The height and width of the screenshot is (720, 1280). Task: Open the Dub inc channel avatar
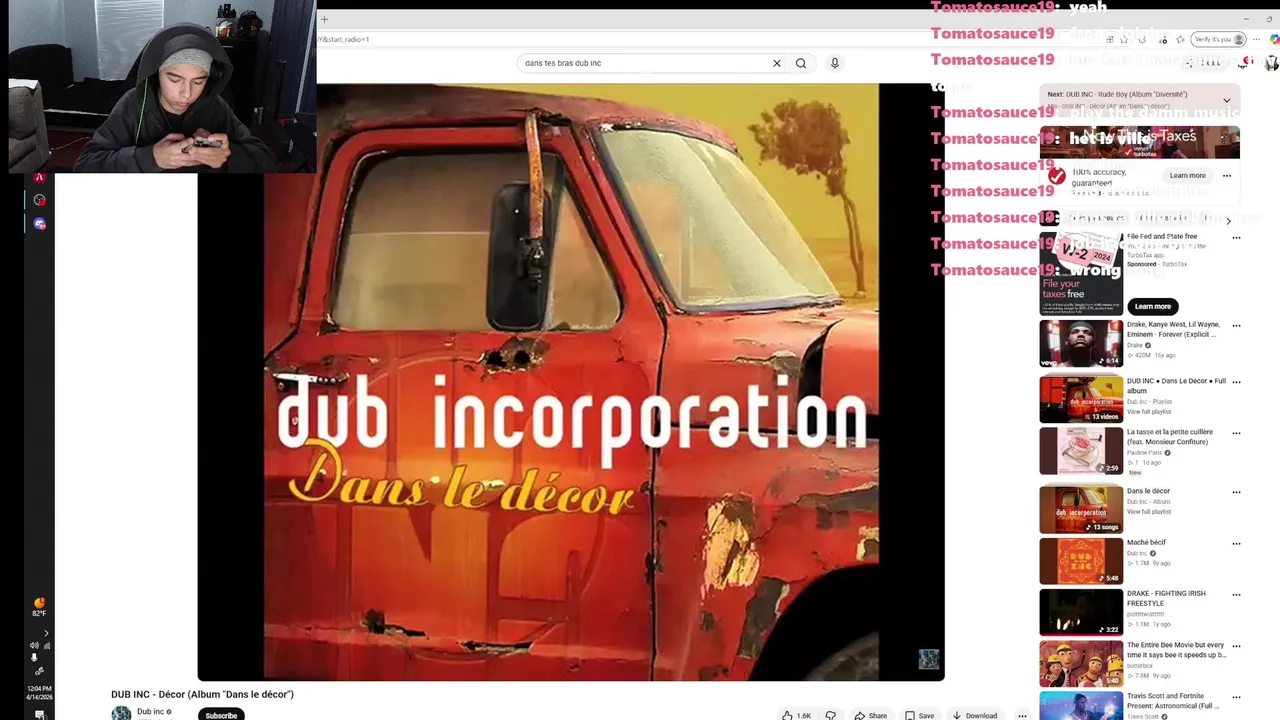(x=121, y=713)
